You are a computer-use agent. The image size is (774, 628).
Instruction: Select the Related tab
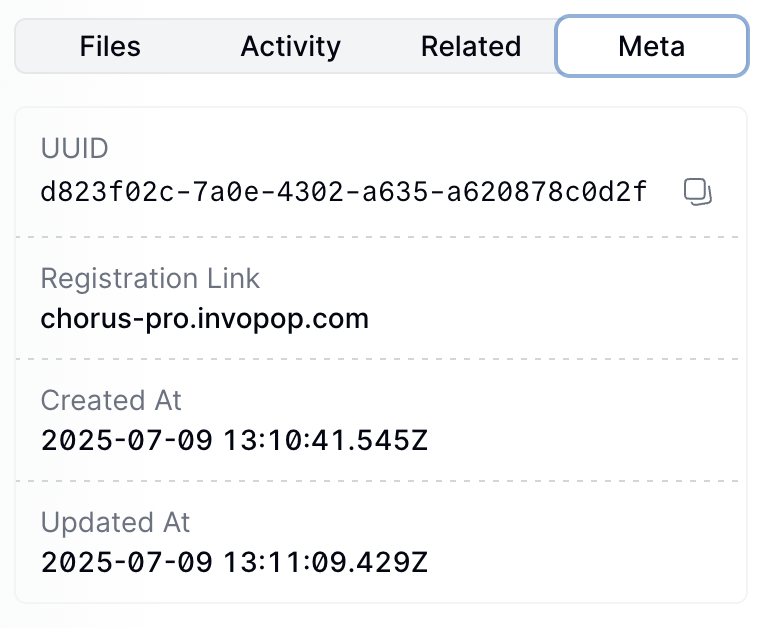click(471, 46)
